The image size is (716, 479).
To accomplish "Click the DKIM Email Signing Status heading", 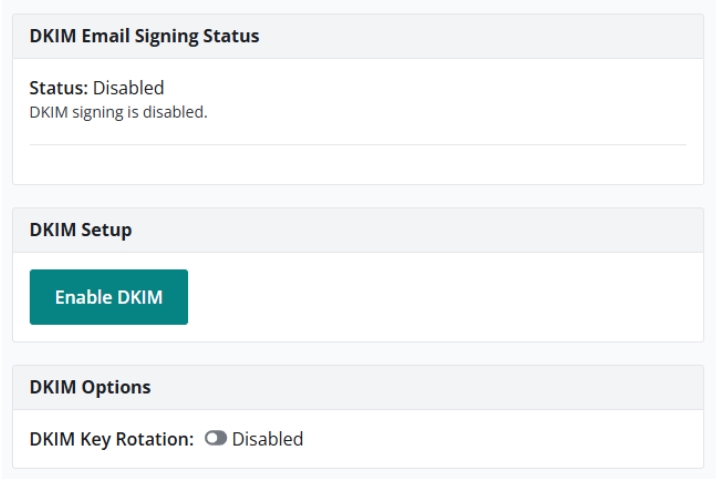I will [144, 36].
